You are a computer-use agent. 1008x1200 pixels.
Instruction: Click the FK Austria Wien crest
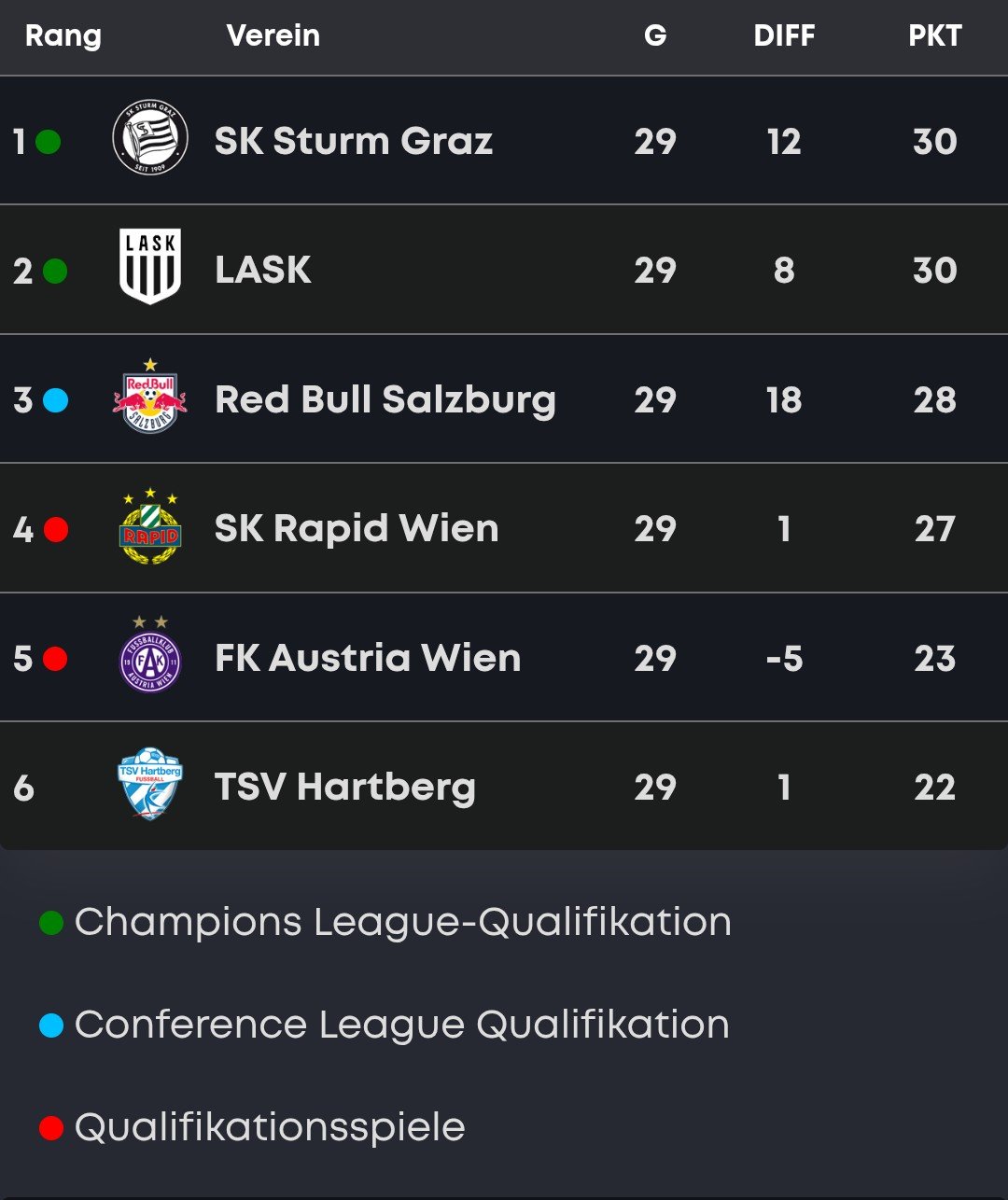pyautogui.click(x=150, y=656)
